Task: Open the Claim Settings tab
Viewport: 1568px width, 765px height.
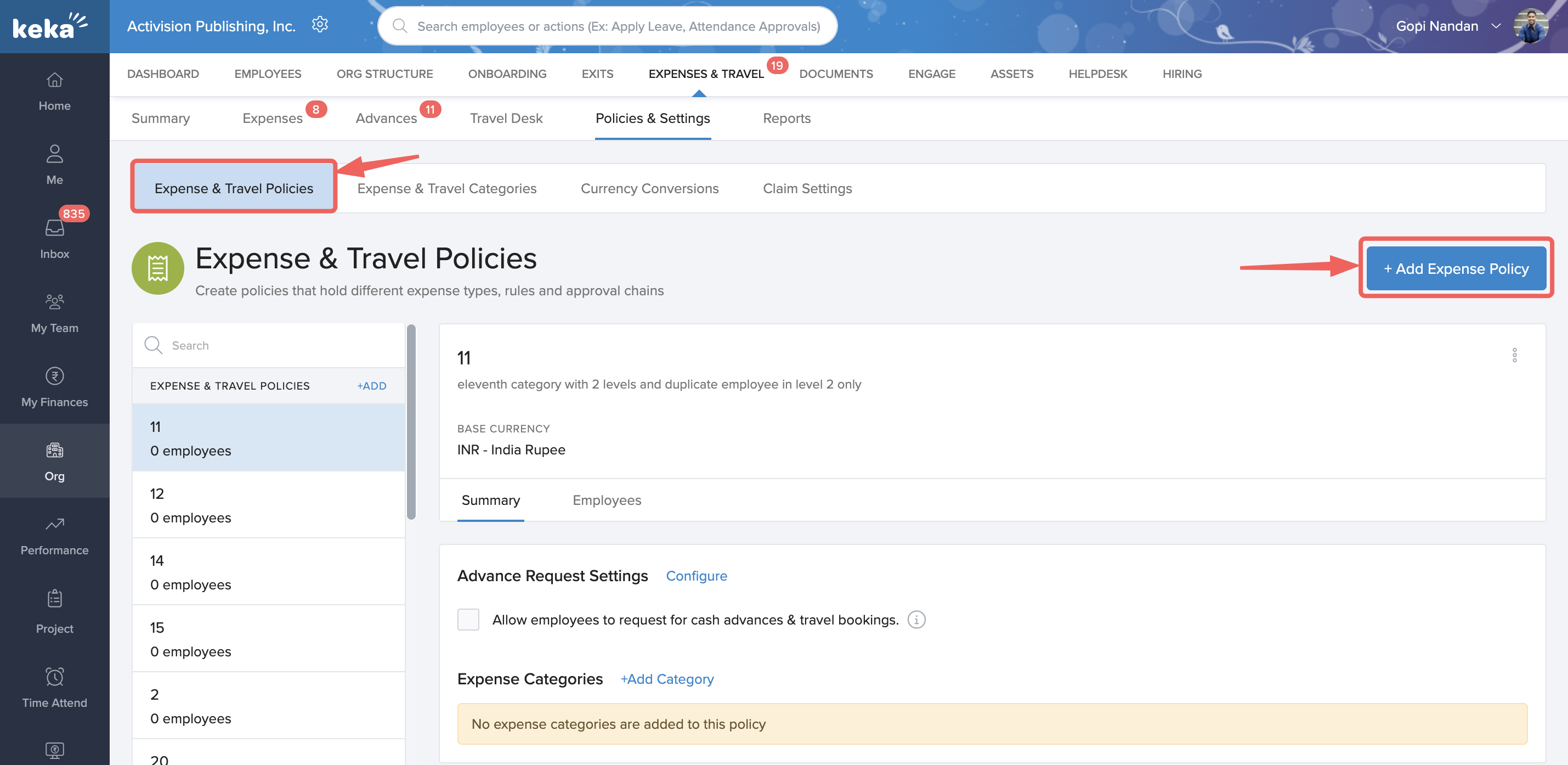Action: point(807,188)
